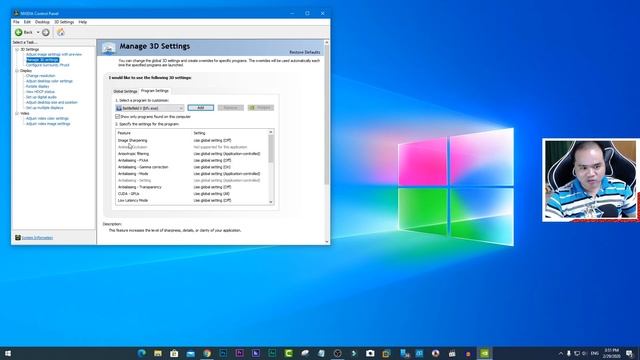Open Photoshop from taskbar
This screenshot has width=640, height=360.
pyautogui.click(x=223, y=353)
